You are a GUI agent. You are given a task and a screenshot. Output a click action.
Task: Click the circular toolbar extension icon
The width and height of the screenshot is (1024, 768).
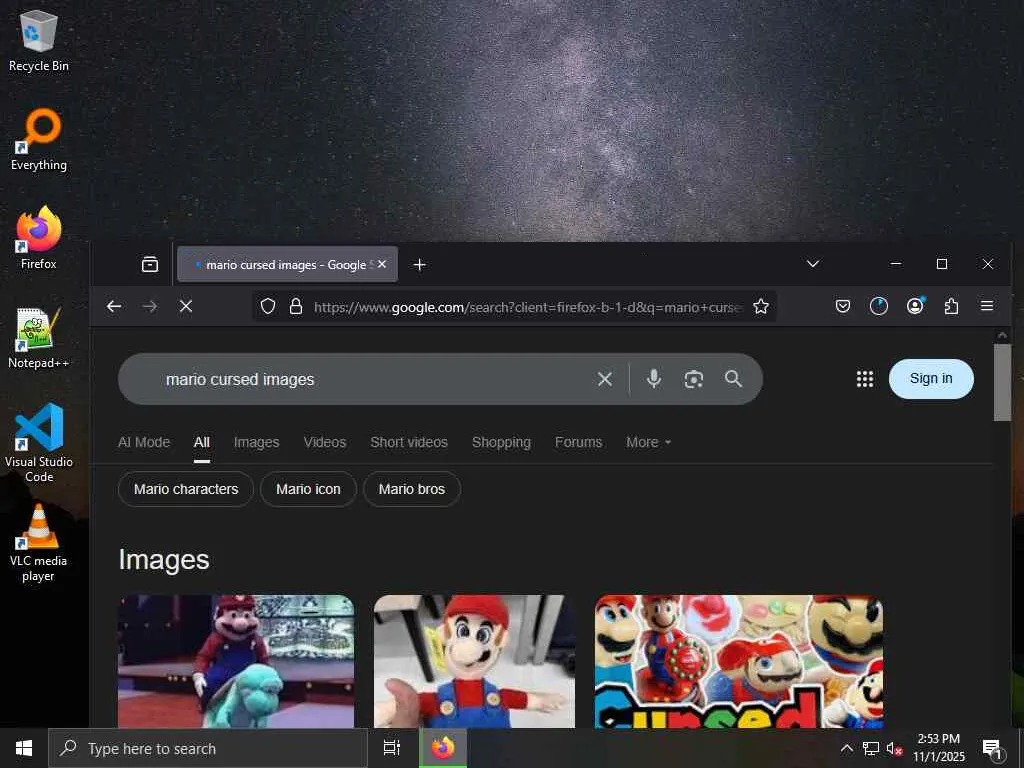[879, 306]
